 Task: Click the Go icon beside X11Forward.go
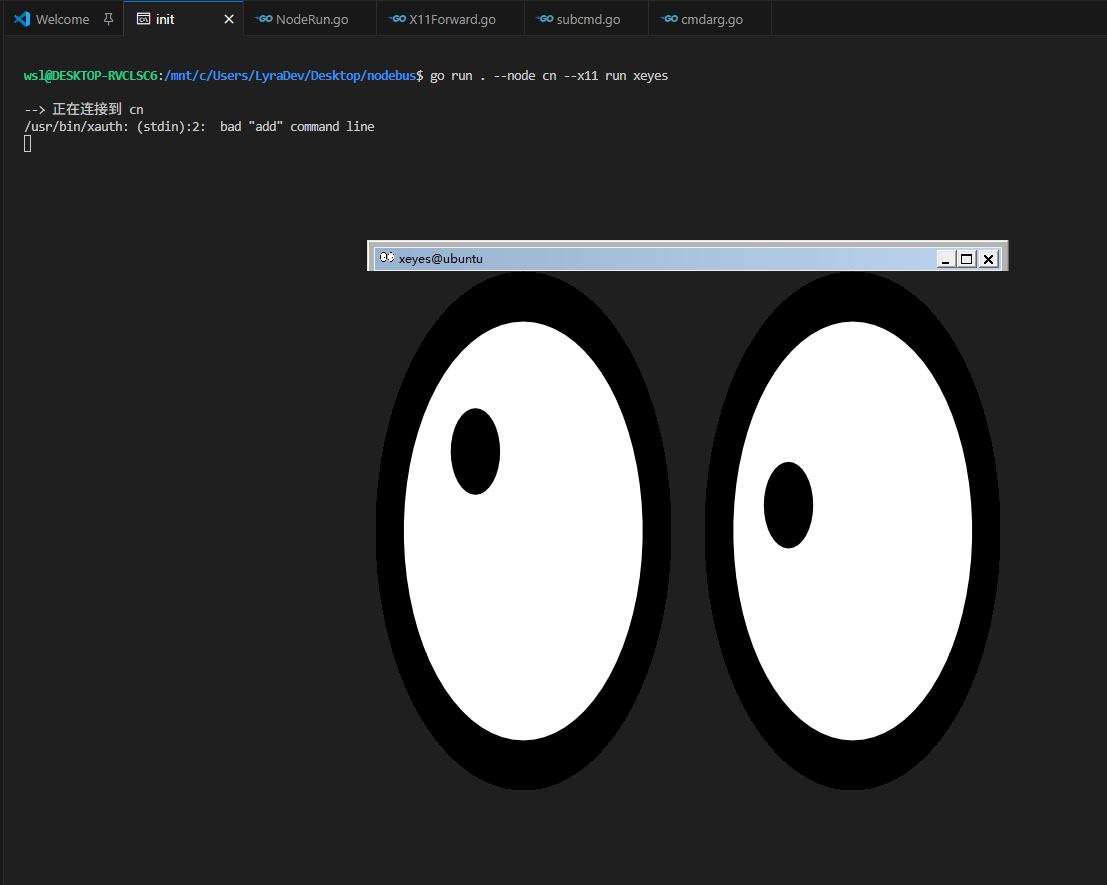[397, 19]
